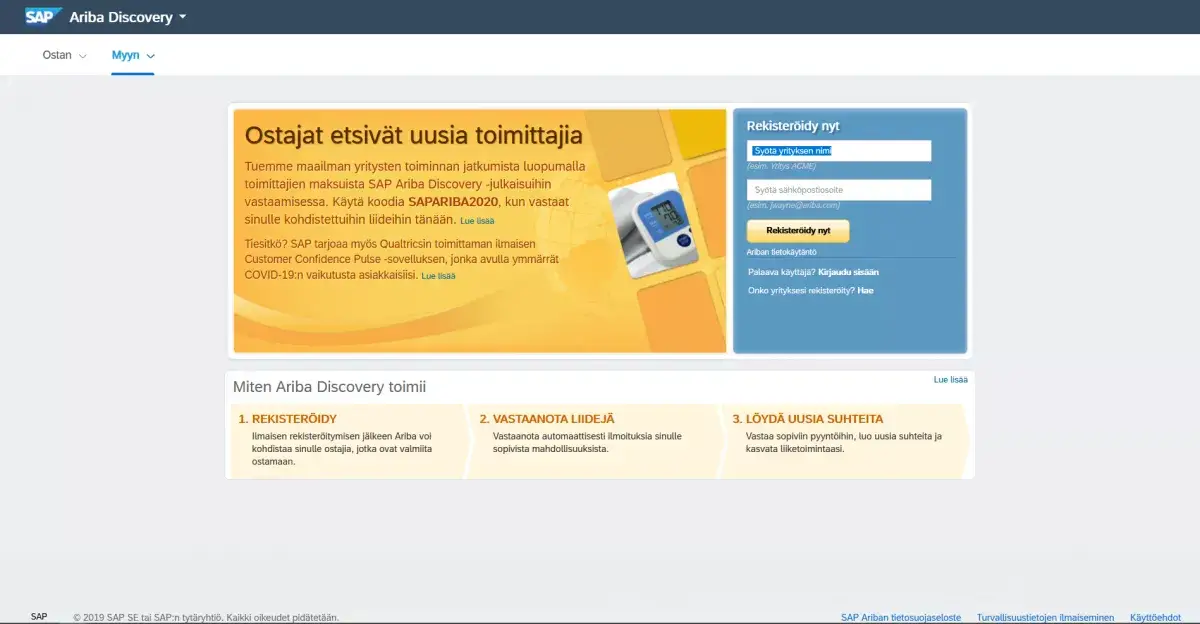The image size is (1200, 624).
Task: Open Lue lisää after the SAPARIBA2020 text
Action: click(x=477, y=220)
